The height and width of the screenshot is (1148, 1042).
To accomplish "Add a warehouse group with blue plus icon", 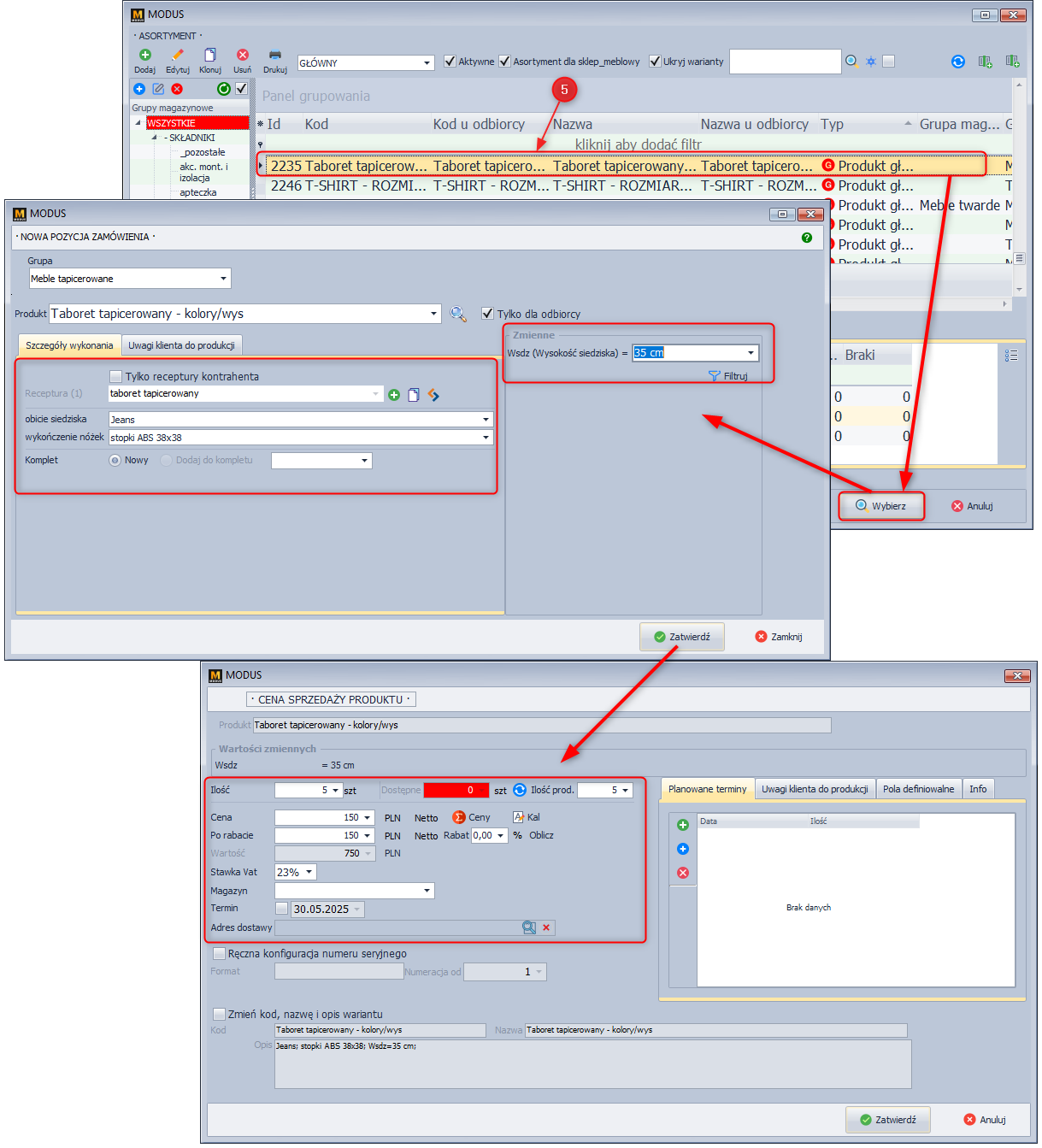I will pyautogui.click(x=139, y=89).
